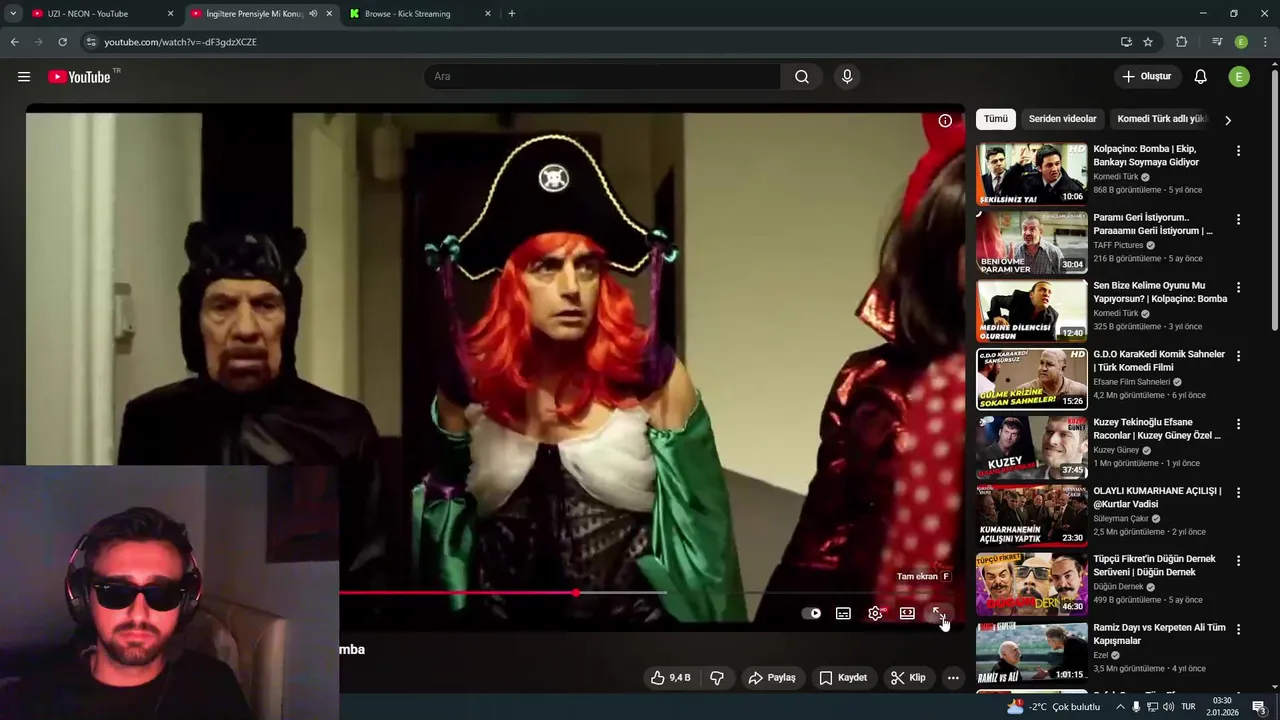Screen dimensions: 1280x720
Task: Like the video showing 9,4 B
Action: pyautogui.click(x=671, y=678)
